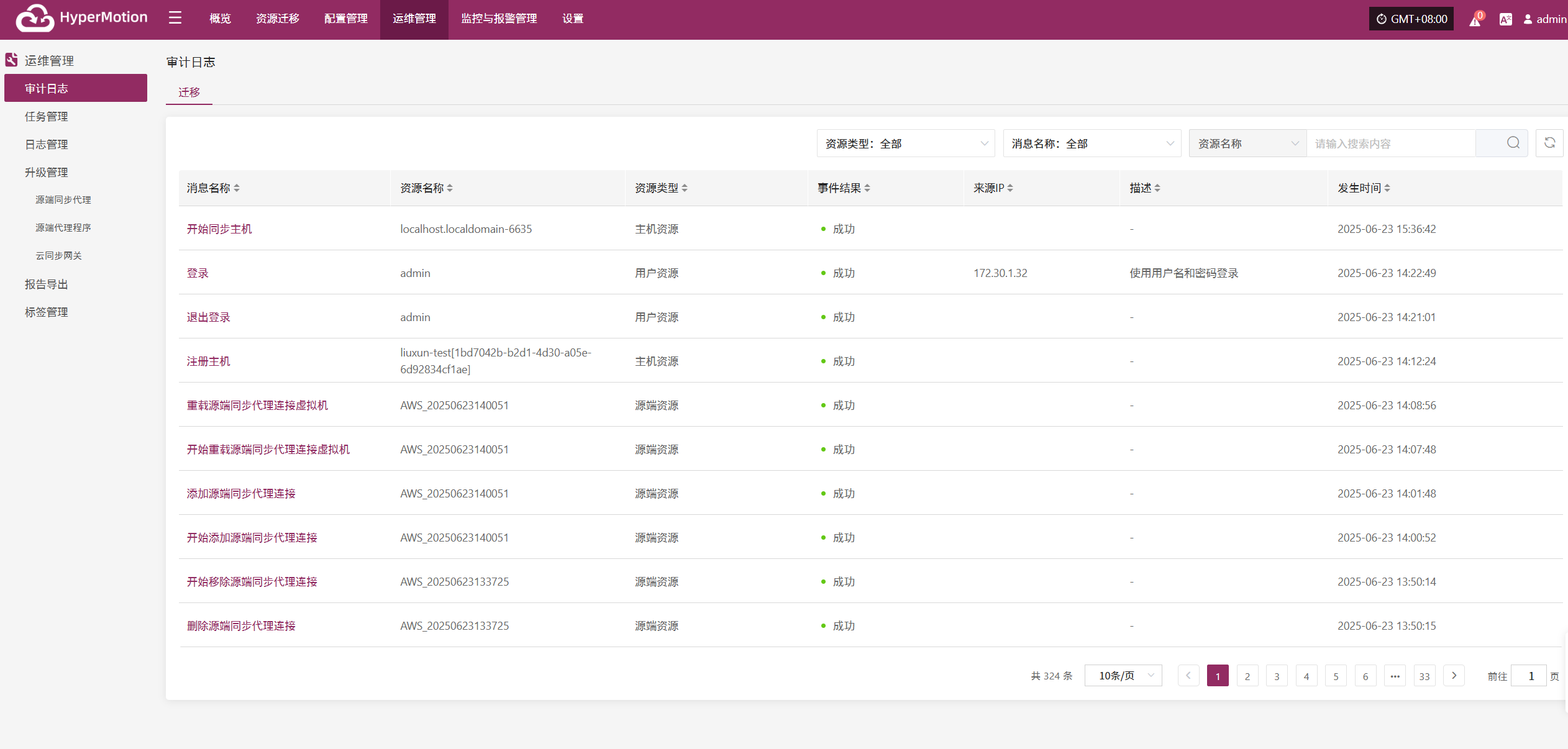Open 添加源端同步代理连接 entry
This screenshot has height=749, width=1568.
[241, 493]
